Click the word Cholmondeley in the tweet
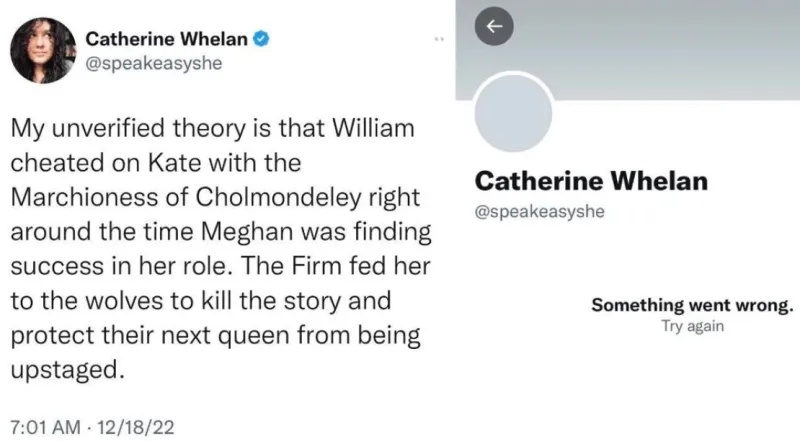This screenshot has height=442, width=800. (278, 197)
